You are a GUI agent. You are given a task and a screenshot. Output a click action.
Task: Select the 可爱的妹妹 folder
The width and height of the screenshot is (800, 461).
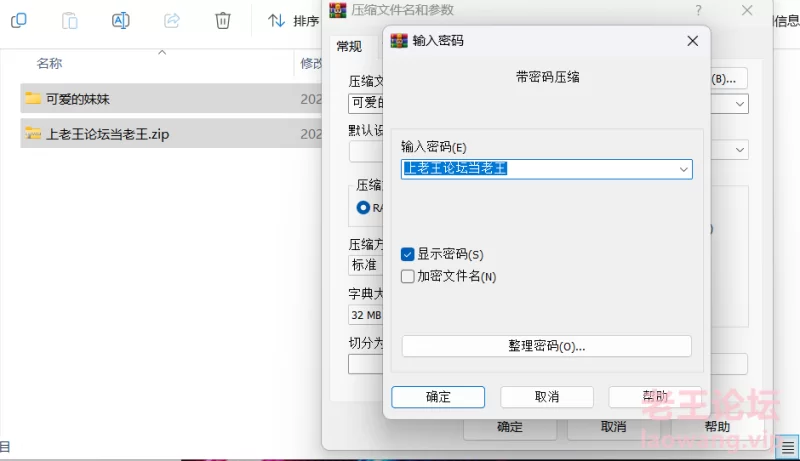171,98
